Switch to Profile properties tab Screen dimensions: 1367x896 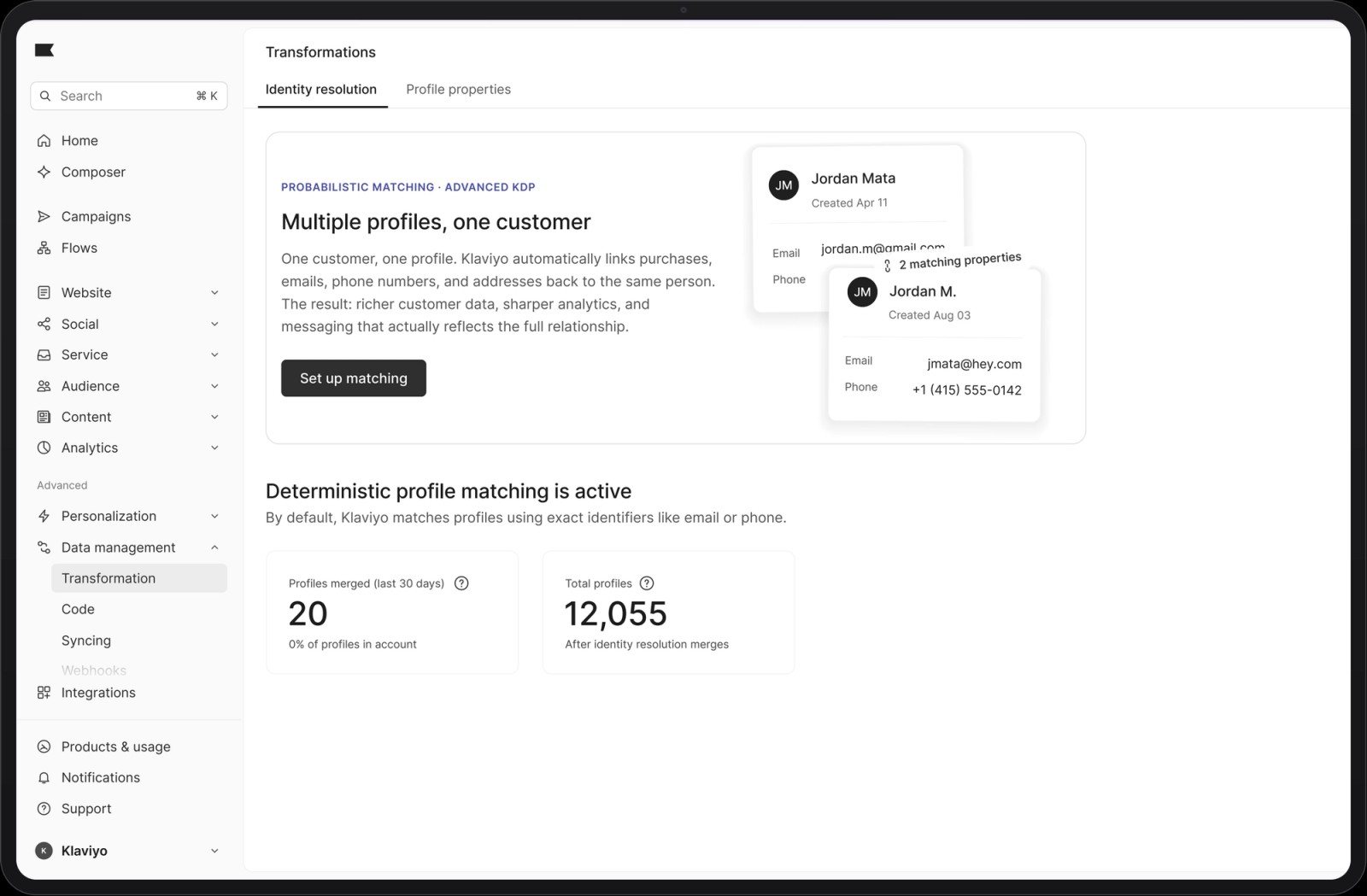(x=459, y=90)
